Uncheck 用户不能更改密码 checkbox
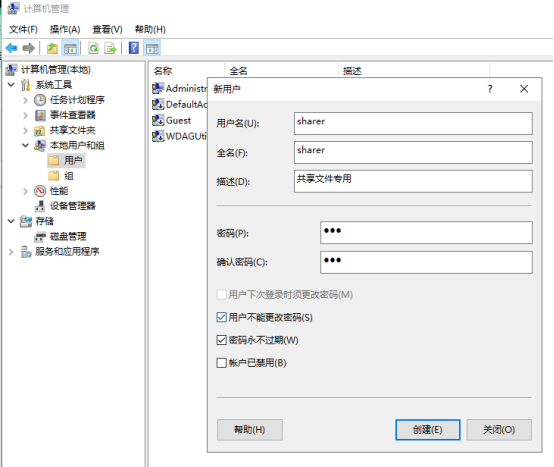Image resolution: width=554 pixels, height=467 pixels. coord(221,317)
